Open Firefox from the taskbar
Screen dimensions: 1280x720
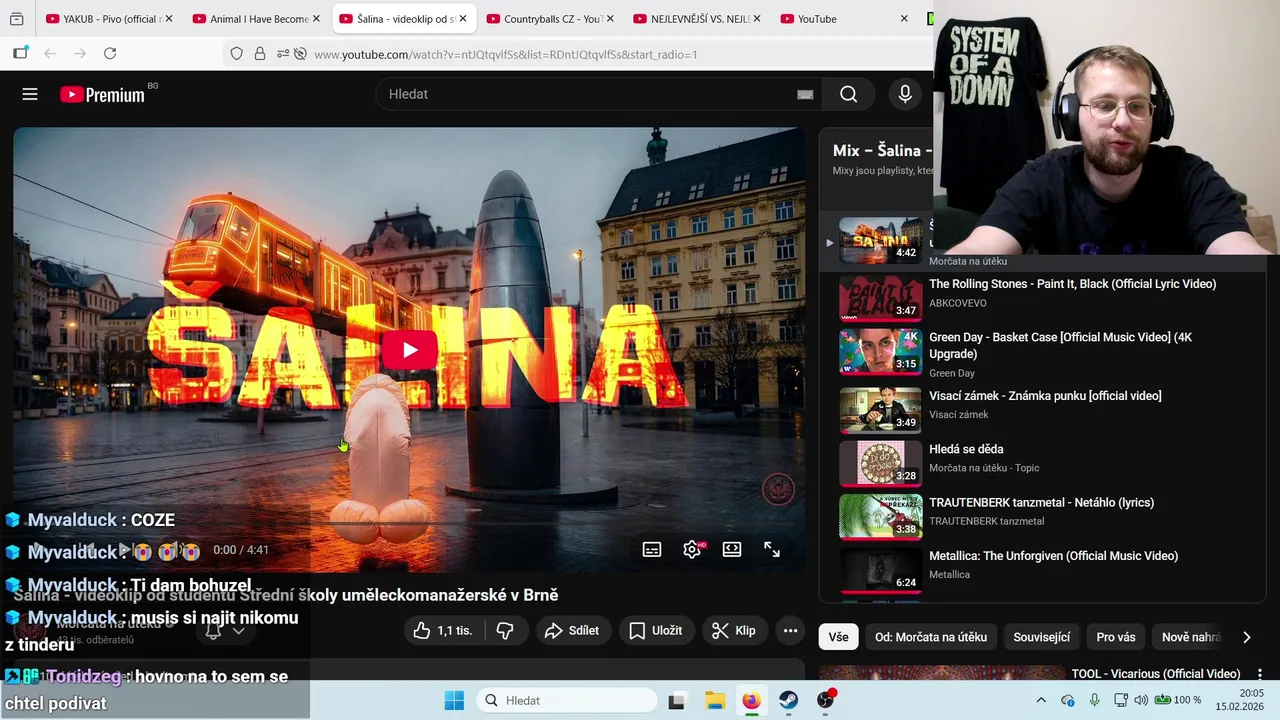(x=751, y=700)
